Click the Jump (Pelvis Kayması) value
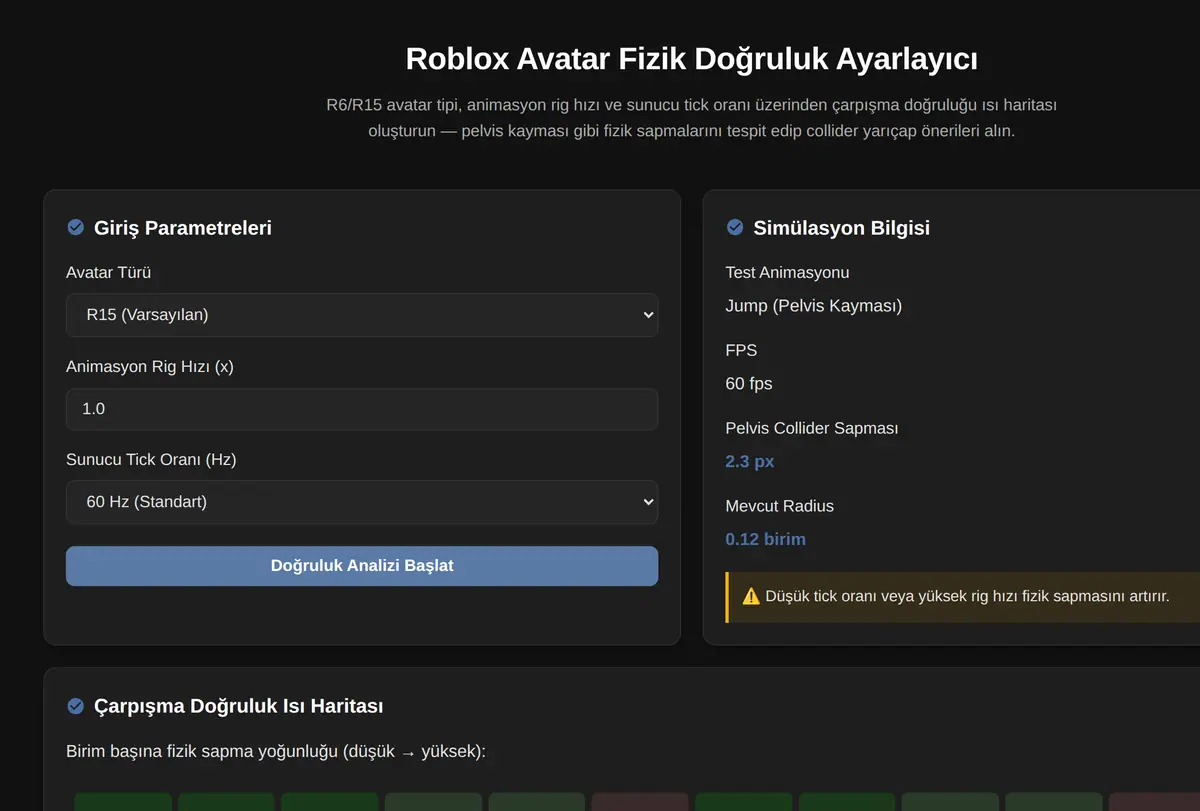1200x811 pixels. [814, 306]
